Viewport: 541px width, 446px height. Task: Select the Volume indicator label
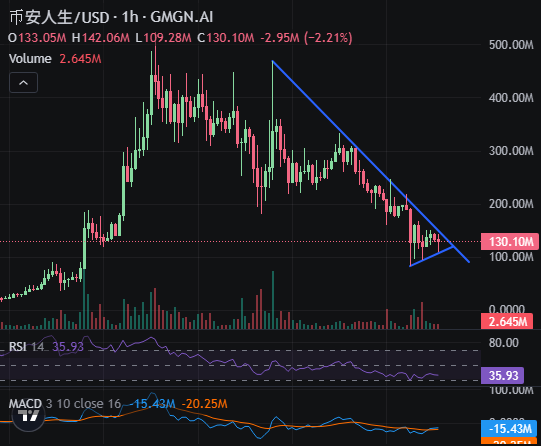[30, 59]
